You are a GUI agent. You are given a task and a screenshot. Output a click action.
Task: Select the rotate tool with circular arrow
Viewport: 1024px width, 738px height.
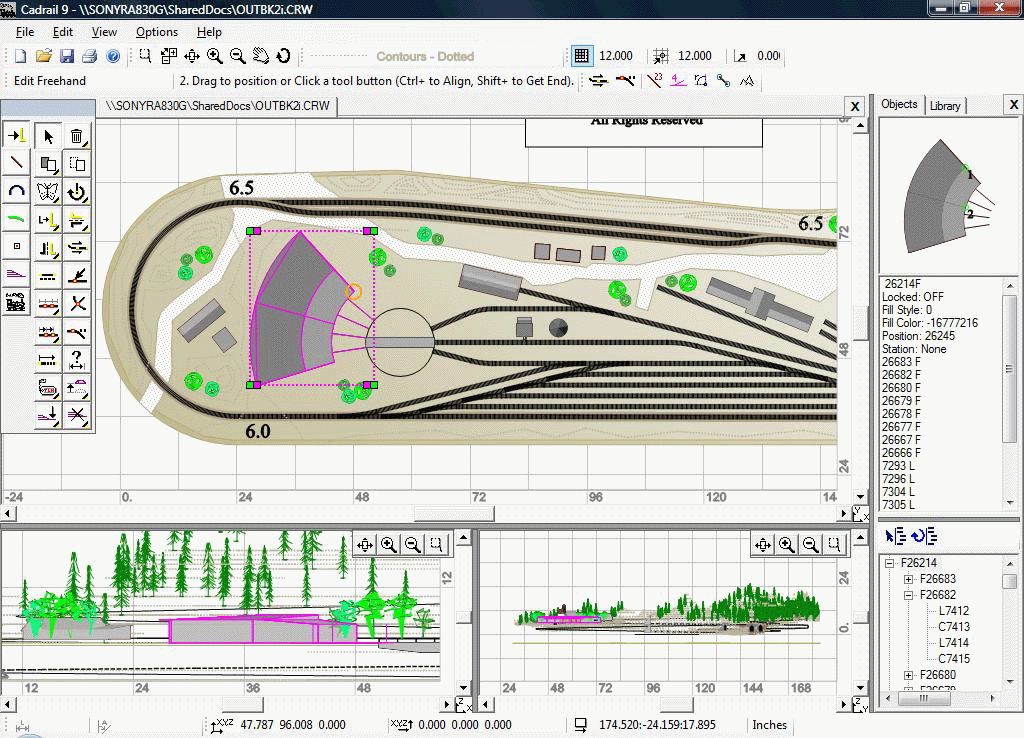pos(76,191)
